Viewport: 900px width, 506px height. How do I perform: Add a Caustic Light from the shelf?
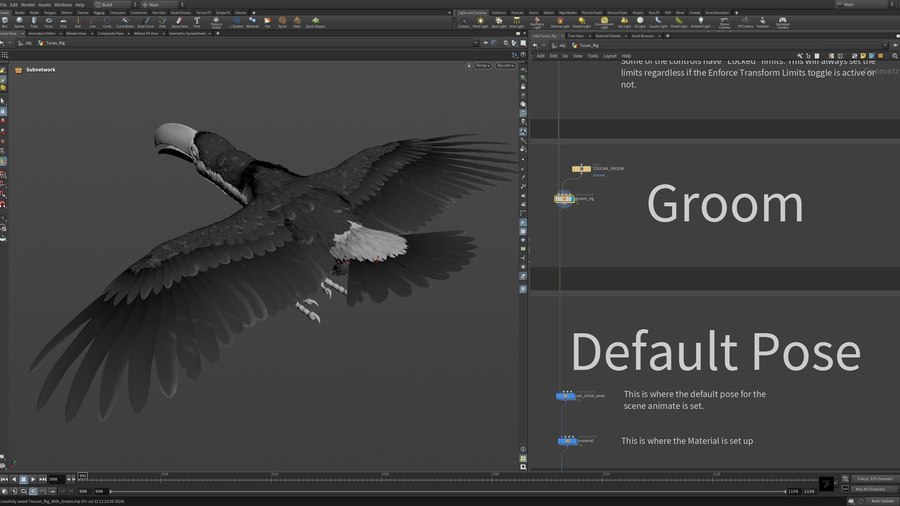pos(658,22)
